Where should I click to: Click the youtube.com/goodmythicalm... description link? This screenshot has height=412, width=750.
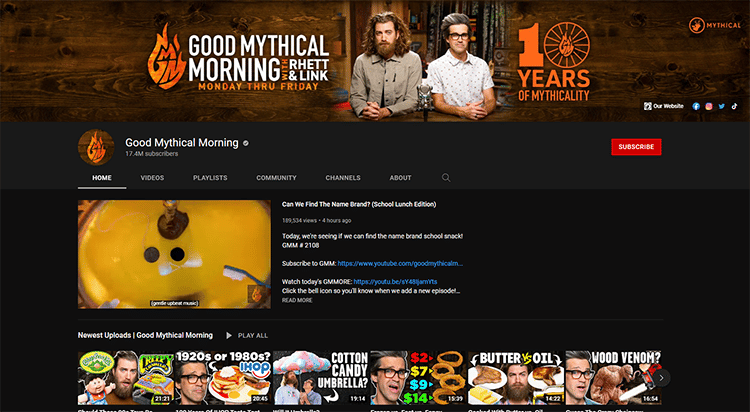point(400,263)
